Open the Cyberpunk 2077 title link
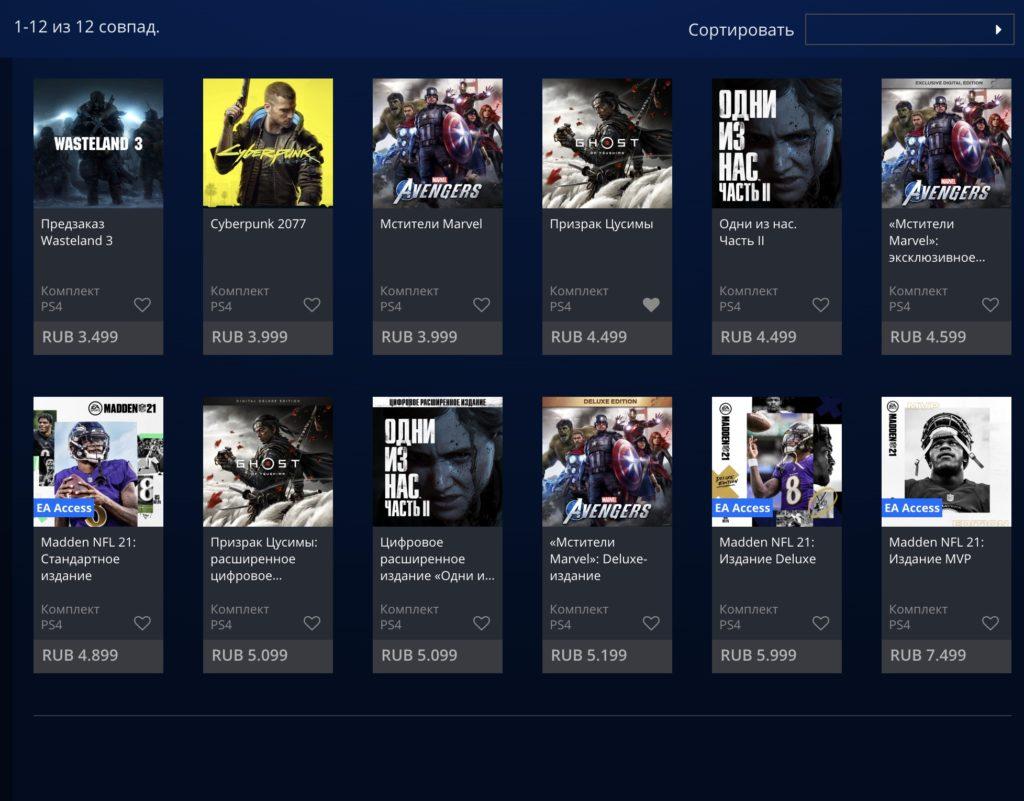 pos(258,224)
